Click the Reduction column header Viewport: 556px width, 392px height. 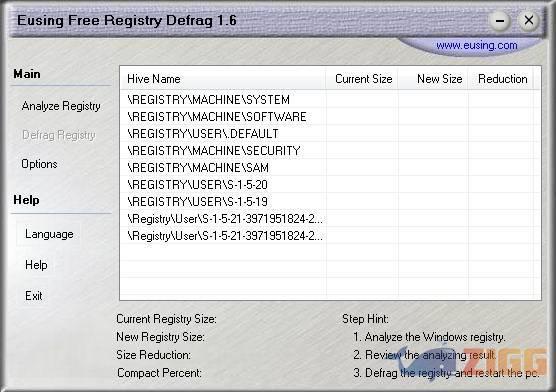tap(501, 79)
